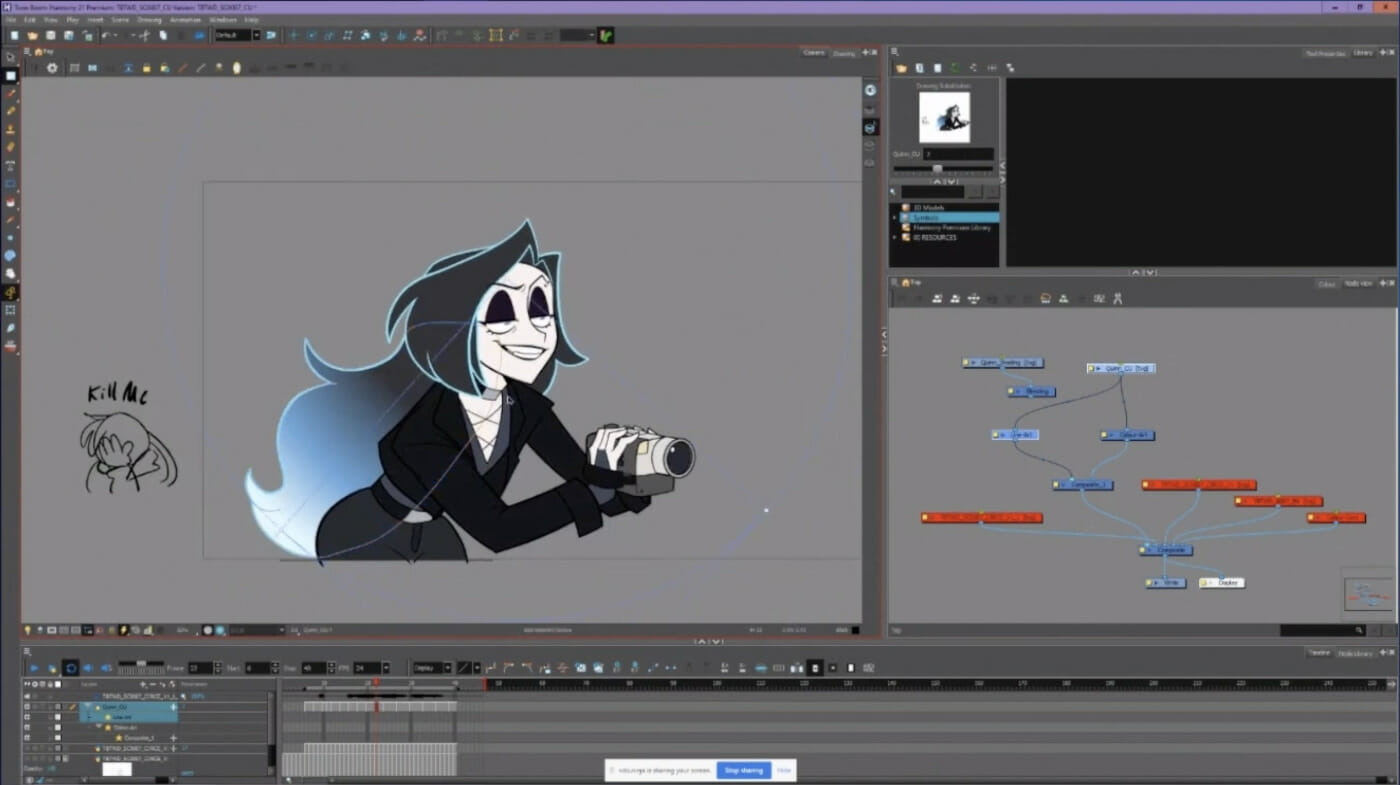Enable loop playback in the playback toolbar
This screenshot has height=785, width=1400.
click(71, 667)
